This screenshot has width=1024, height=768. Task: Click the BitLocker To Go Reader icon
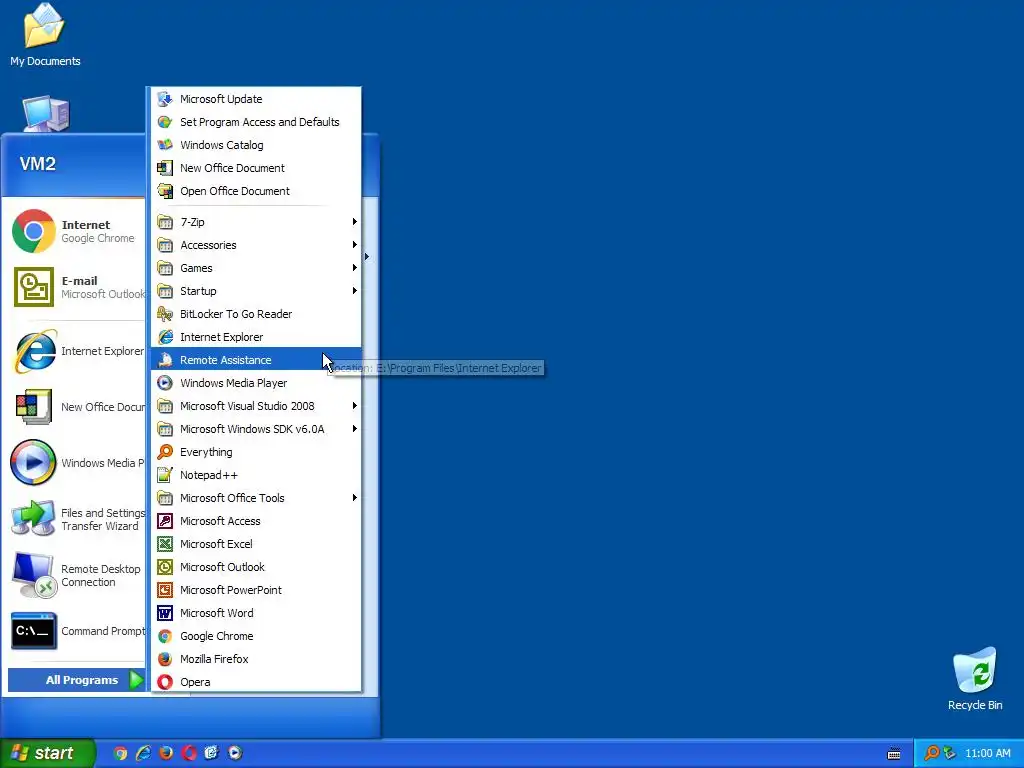[x=165, y=314]
